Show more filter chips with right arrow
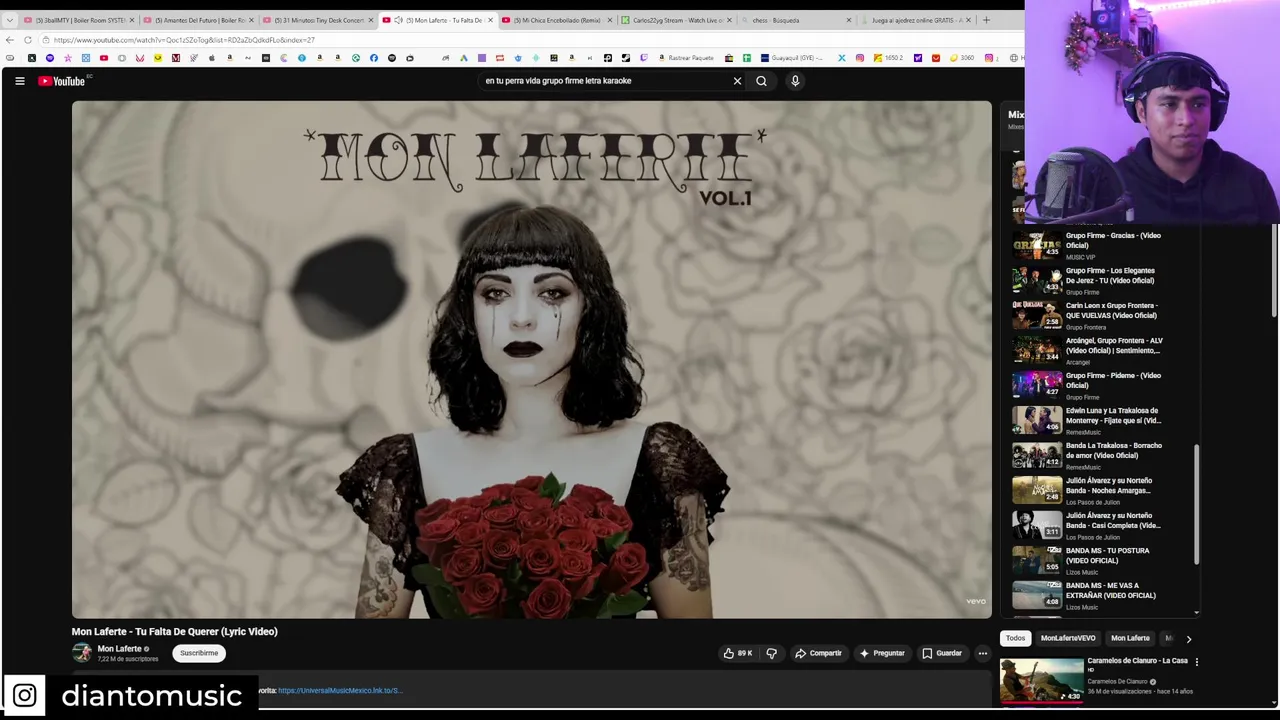The height and width of the screenshot is (720, 1280). tap(1188, 638)
